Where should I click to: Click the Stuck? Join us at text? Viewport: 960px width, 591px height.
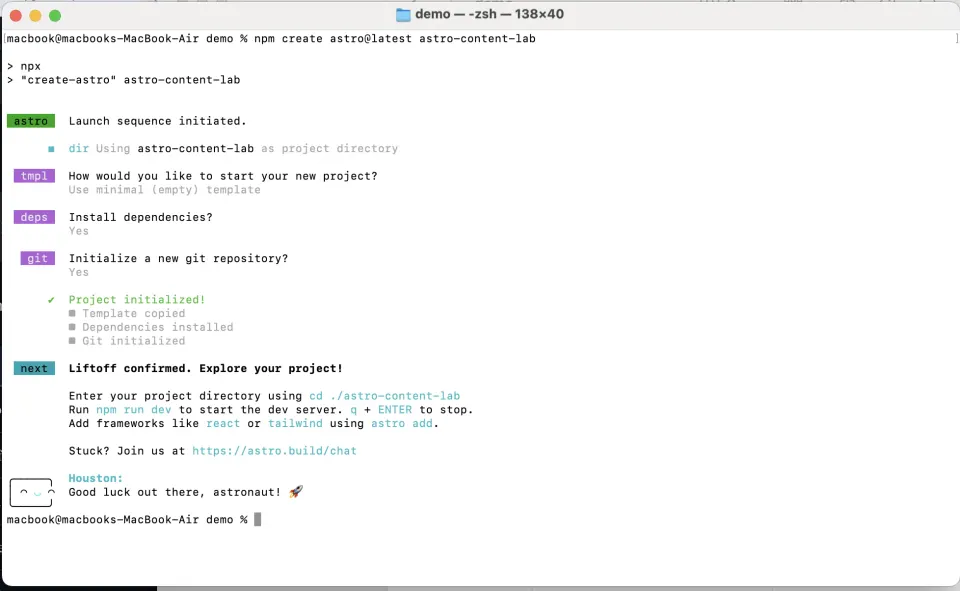pos(127,451)
